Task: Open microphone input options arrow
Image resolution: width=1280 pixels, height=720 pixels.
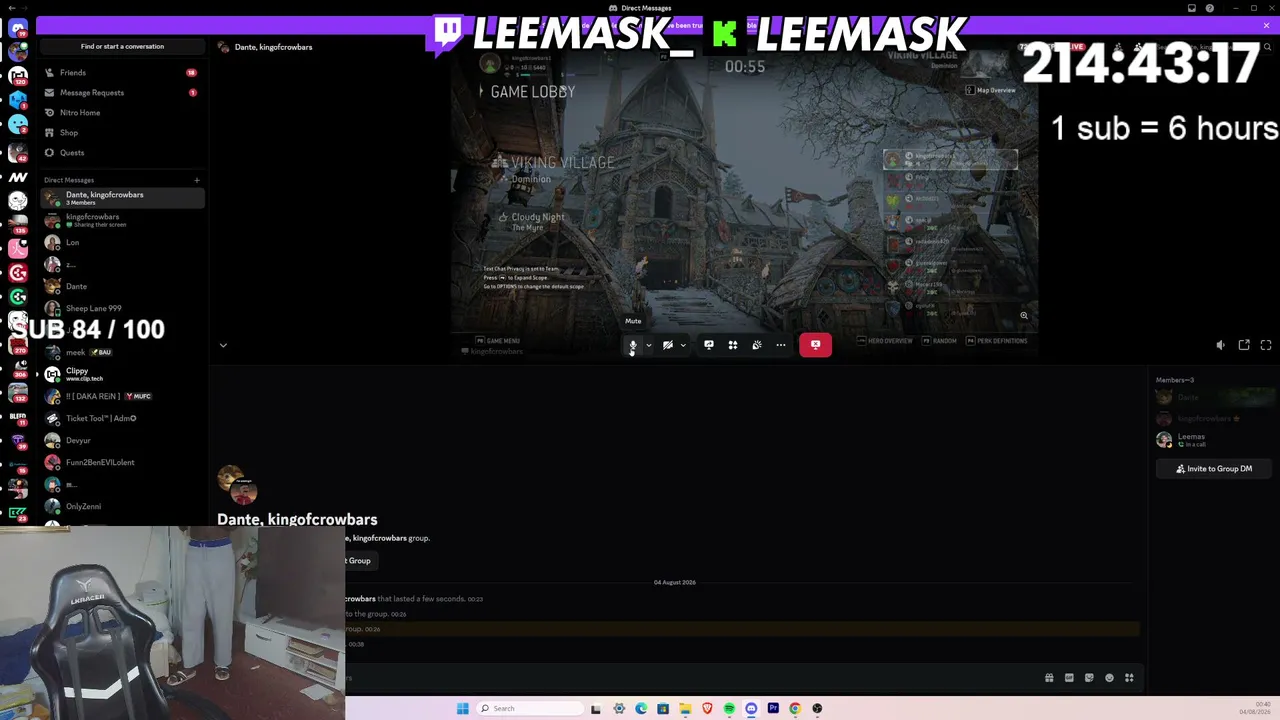Action: (648, 345)
